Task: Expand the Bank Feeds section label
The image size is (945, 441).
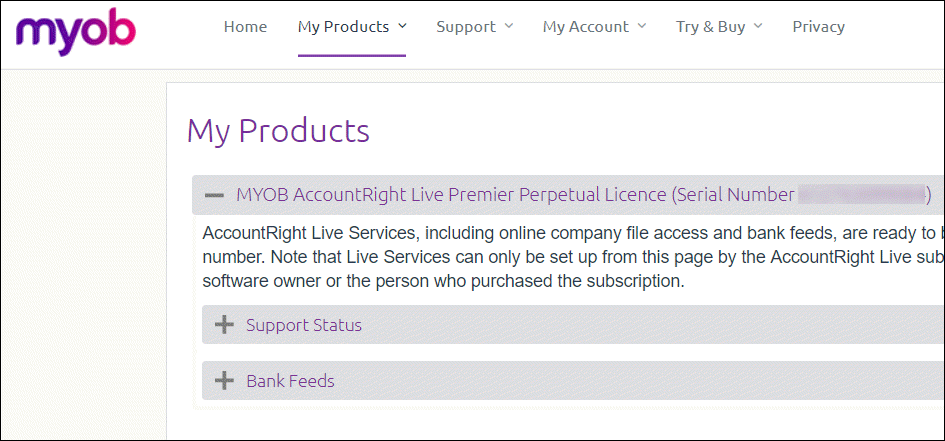Action: (290, 381)
